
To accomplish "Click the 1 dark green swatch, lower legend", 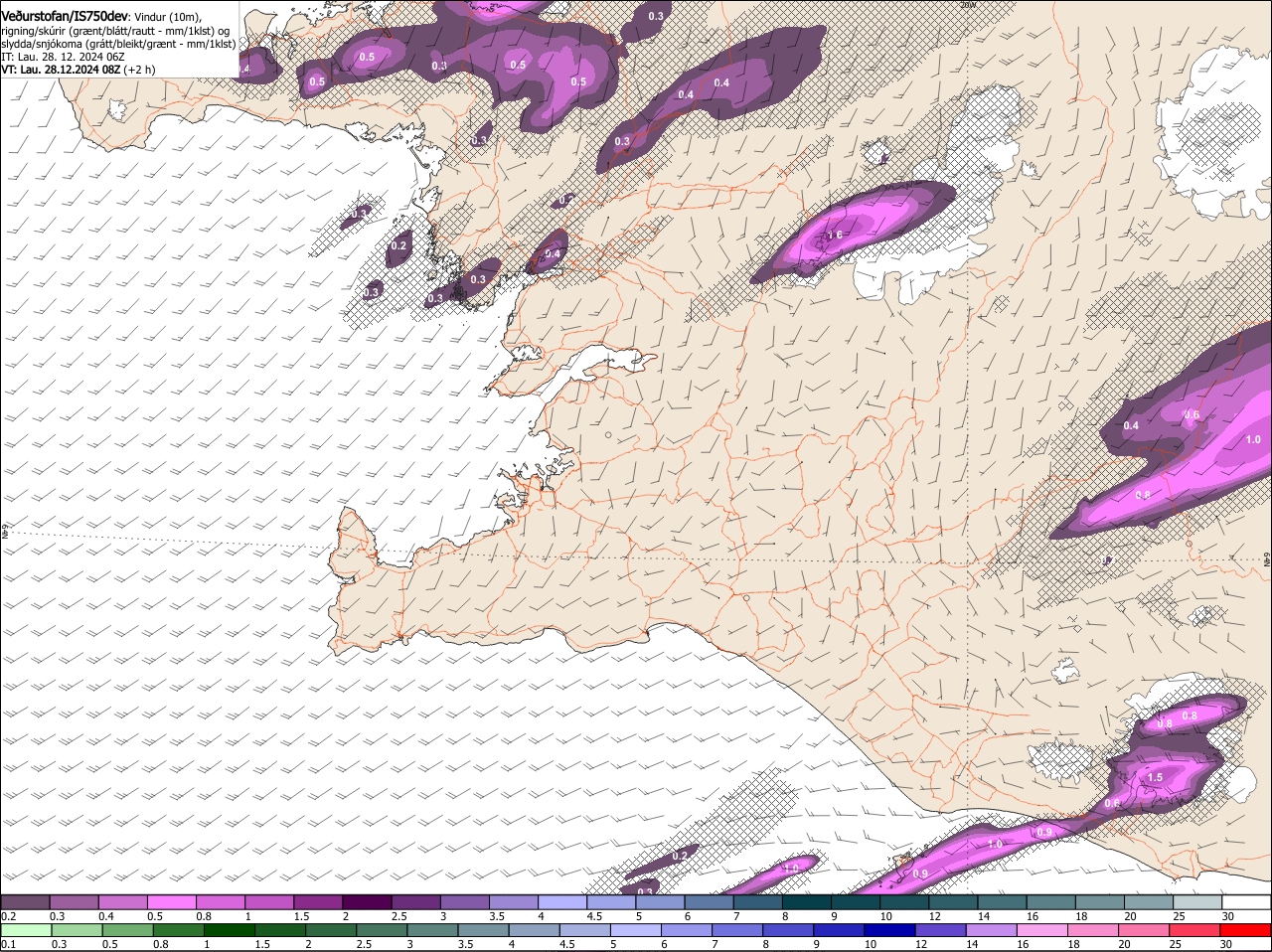I will (x=229, y=930).
